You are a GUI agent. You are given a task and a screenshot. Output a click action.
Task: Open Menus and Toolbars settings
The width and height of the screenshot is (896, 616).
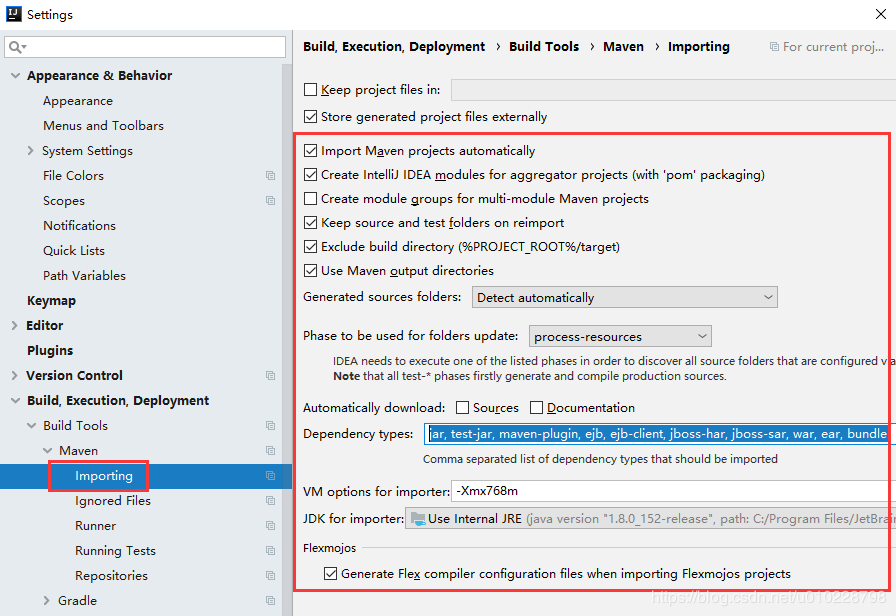[103, 126]
